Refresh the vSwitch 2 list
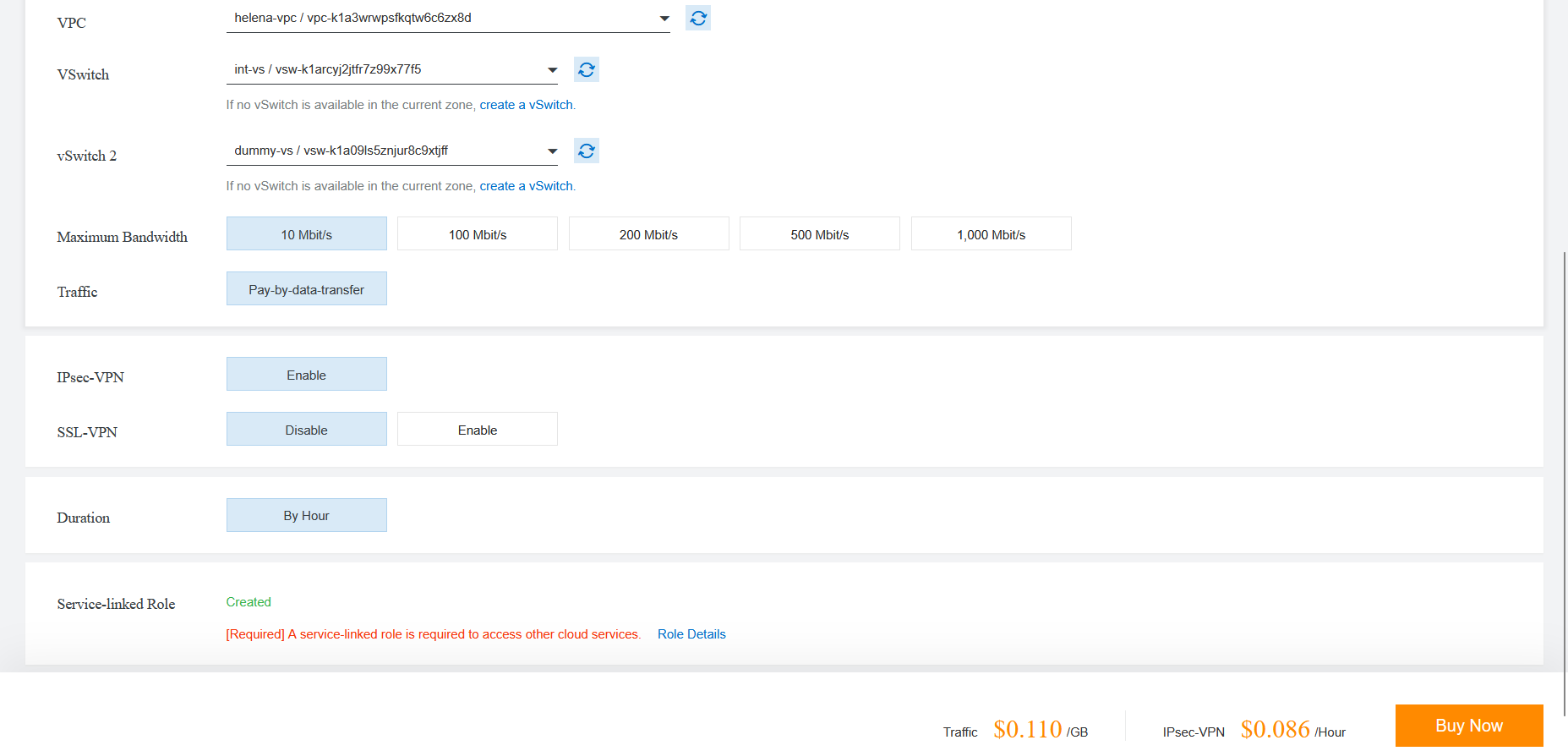 [x=586, y=151]
